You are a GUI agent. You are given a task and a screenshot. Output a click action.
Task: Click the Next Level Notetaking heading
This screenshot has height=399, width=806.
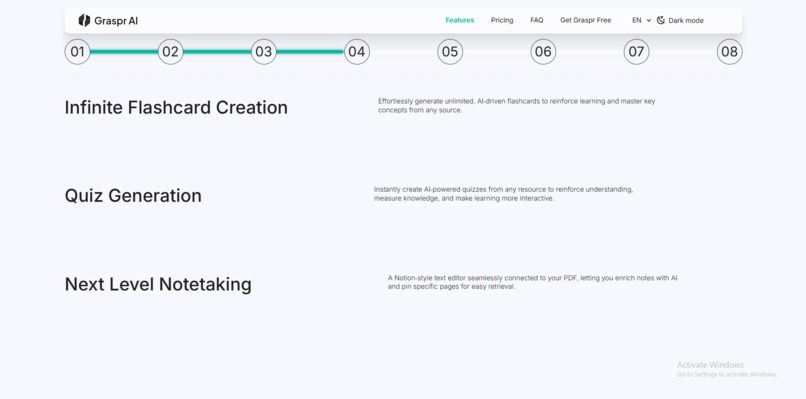[x=158, y=284]
